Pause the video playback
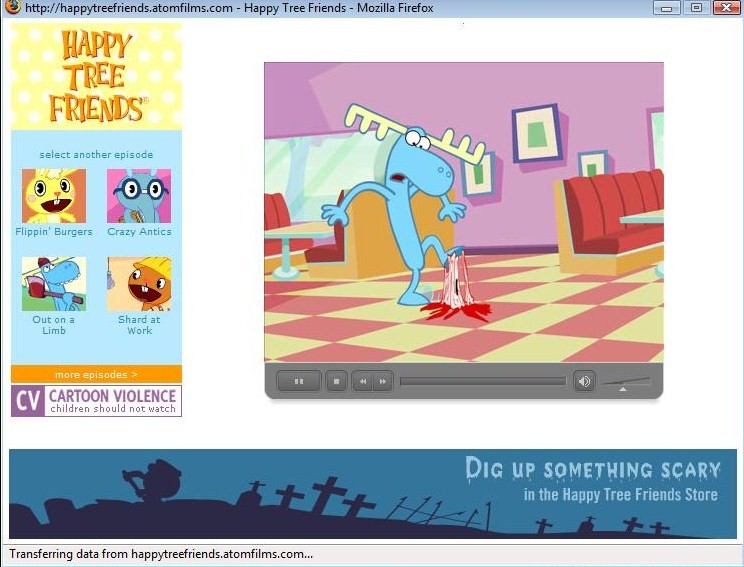This screenshot has width=744, height=567. point(298,381)
